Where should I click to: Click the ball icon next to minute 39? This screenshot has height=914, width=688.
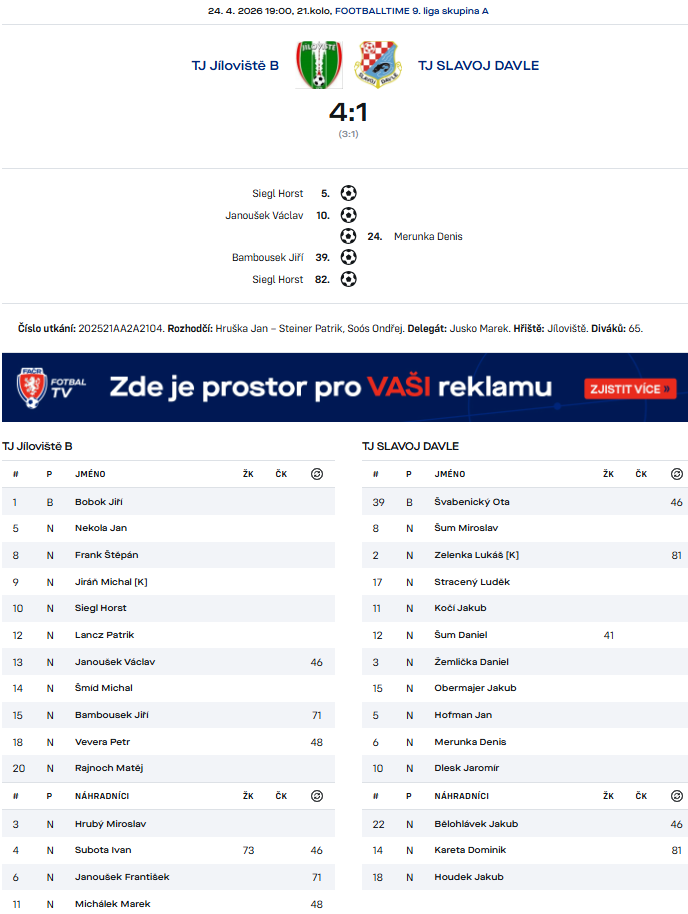[348, 257]
